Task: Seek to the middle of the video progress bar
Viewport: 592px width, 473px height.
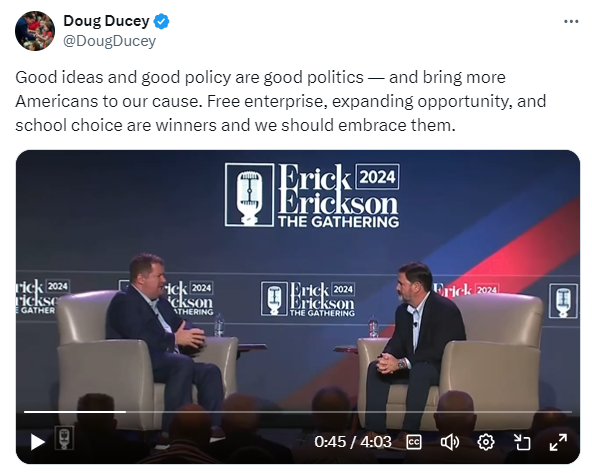Action: [298, 412]
